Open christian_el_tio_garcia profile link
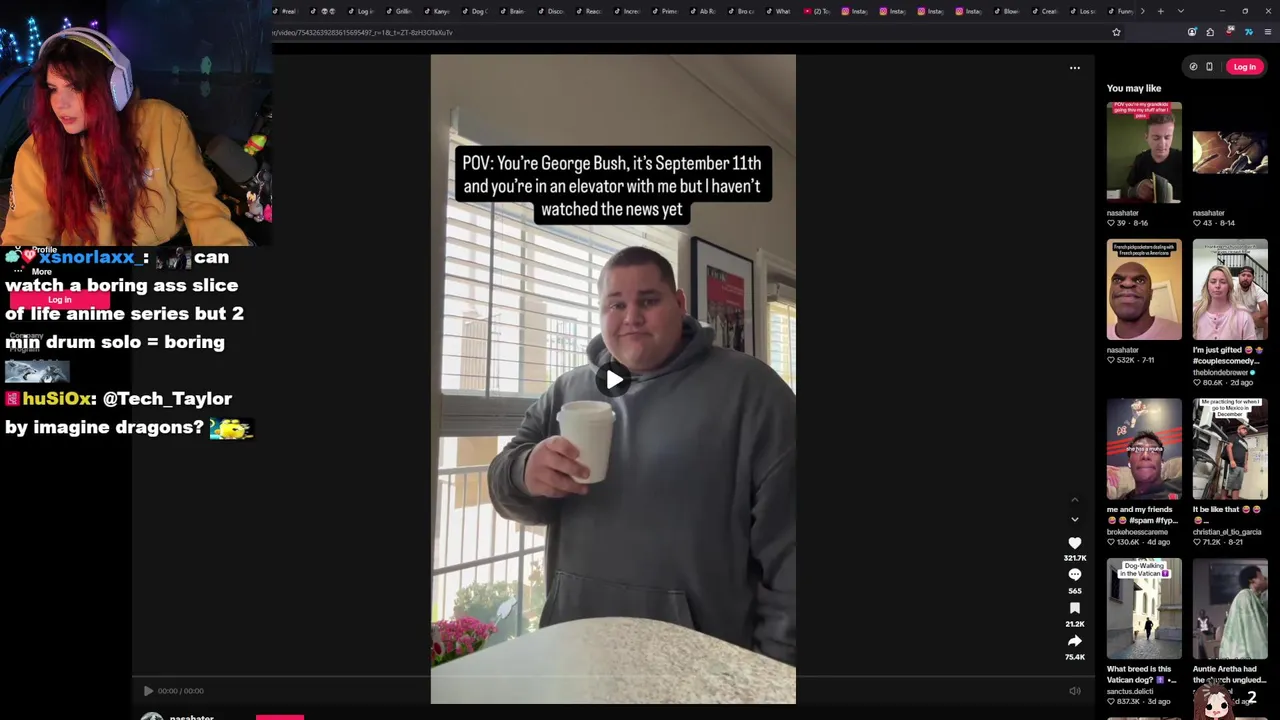 [x=1227, y=532]
